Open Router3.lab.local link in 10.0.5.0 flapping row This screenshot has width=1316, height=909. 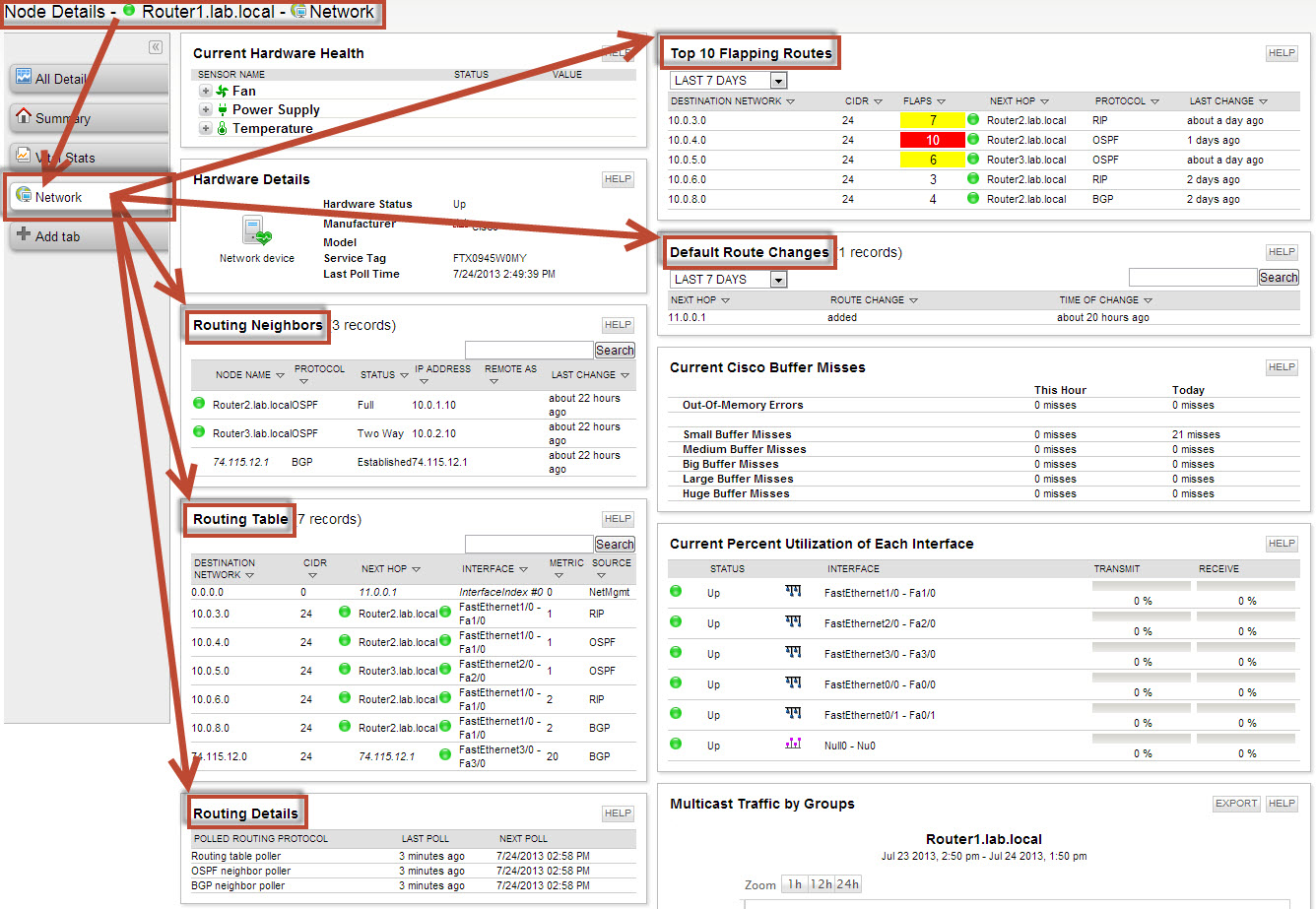pyautogui.click(x=1026, y=160)
